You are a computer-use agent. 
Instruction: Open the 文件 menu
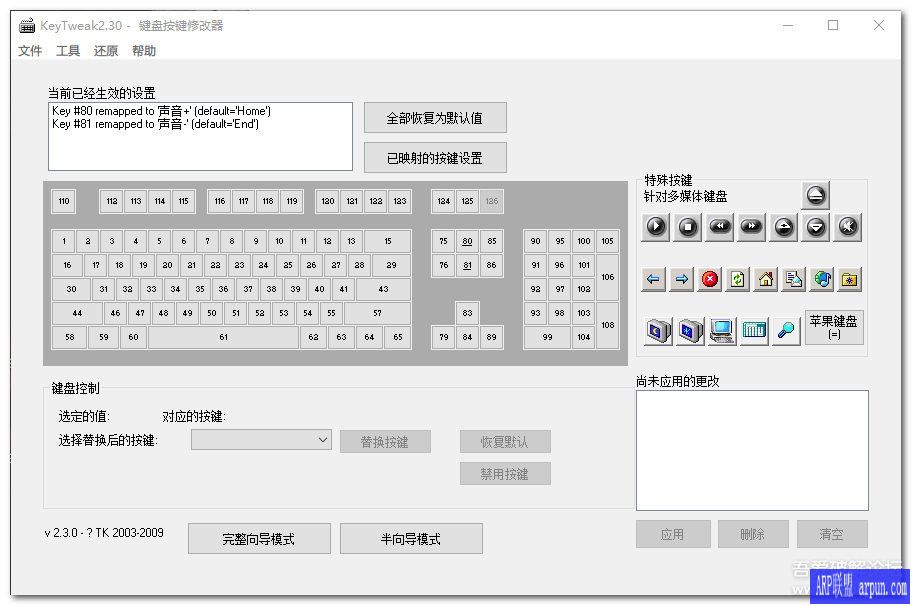tap(30, 51)
